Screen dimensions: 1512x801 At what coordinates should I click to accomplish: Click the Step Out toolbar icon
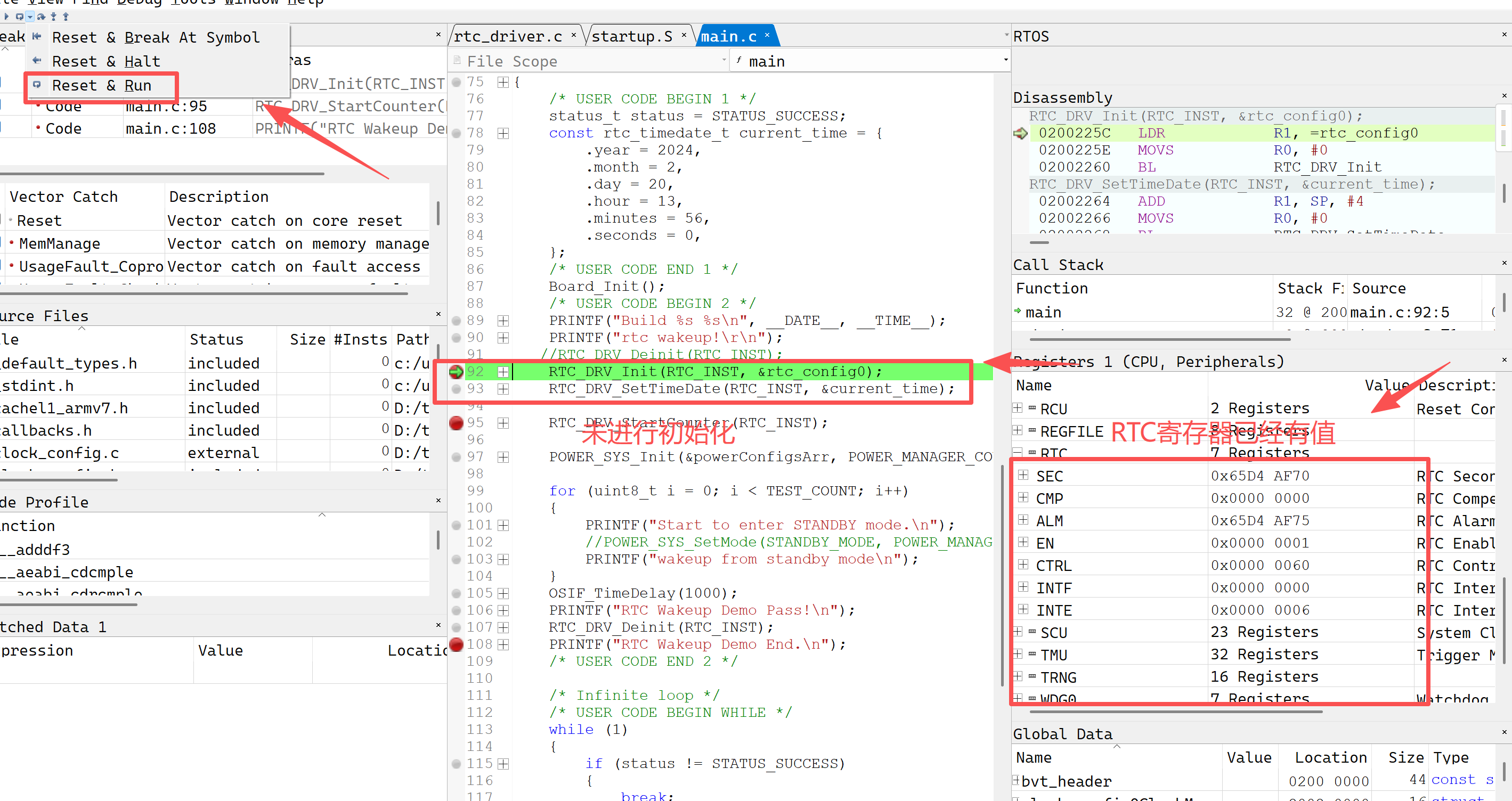(66, 17)
